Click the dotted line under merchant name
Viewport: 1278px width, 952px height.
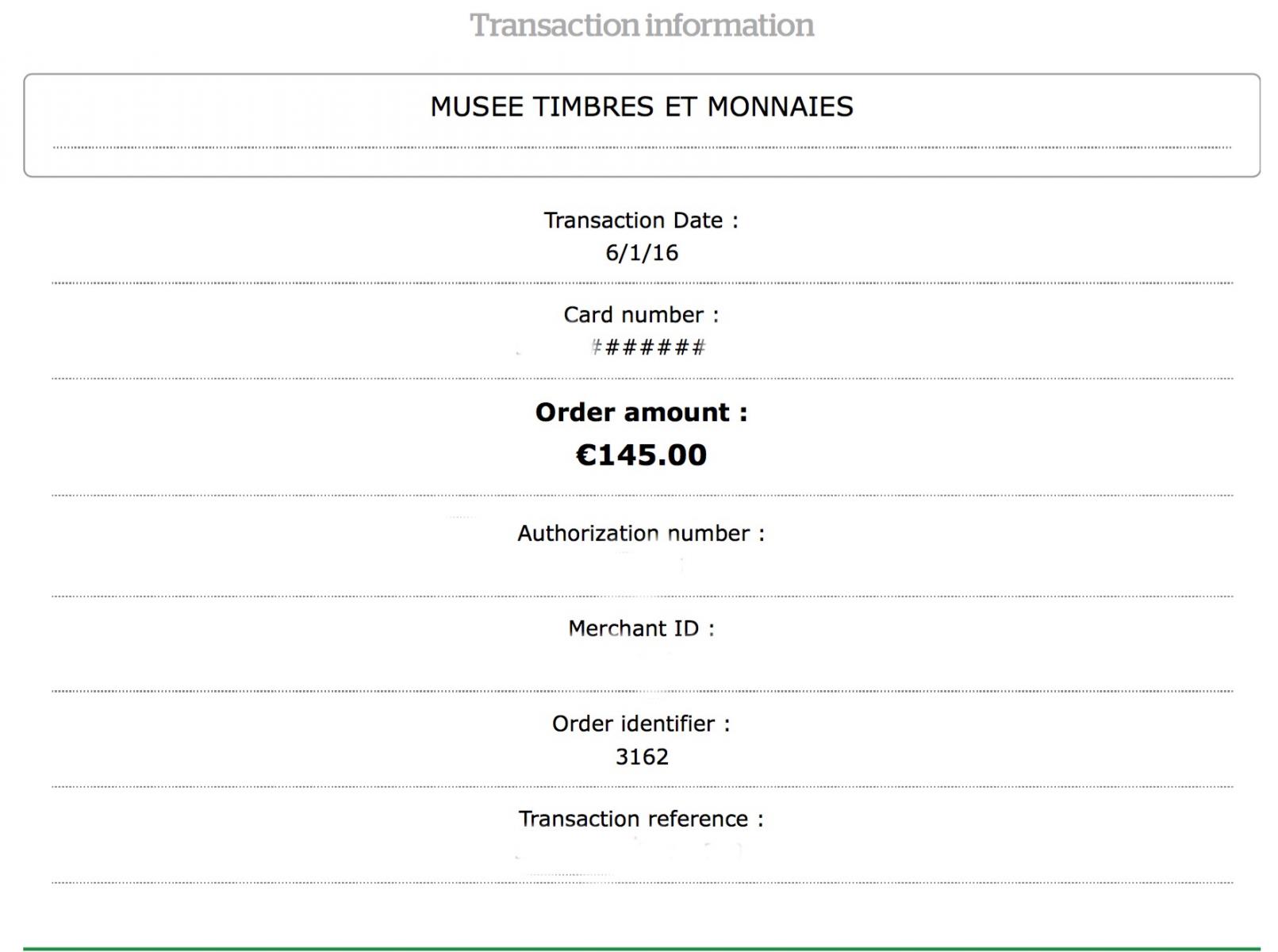pos(642,148)
